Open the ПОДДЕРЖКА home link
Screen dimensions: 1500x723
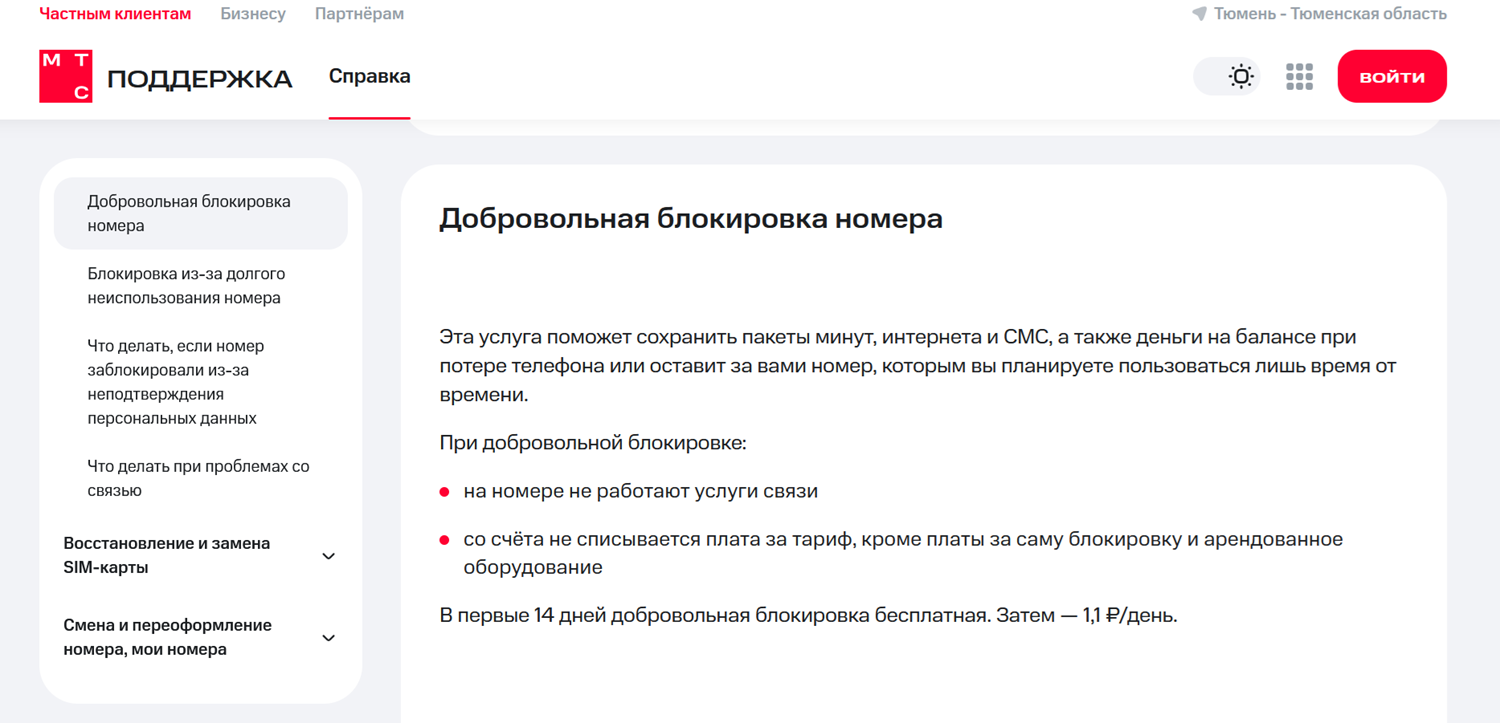[x=199, y=79]
